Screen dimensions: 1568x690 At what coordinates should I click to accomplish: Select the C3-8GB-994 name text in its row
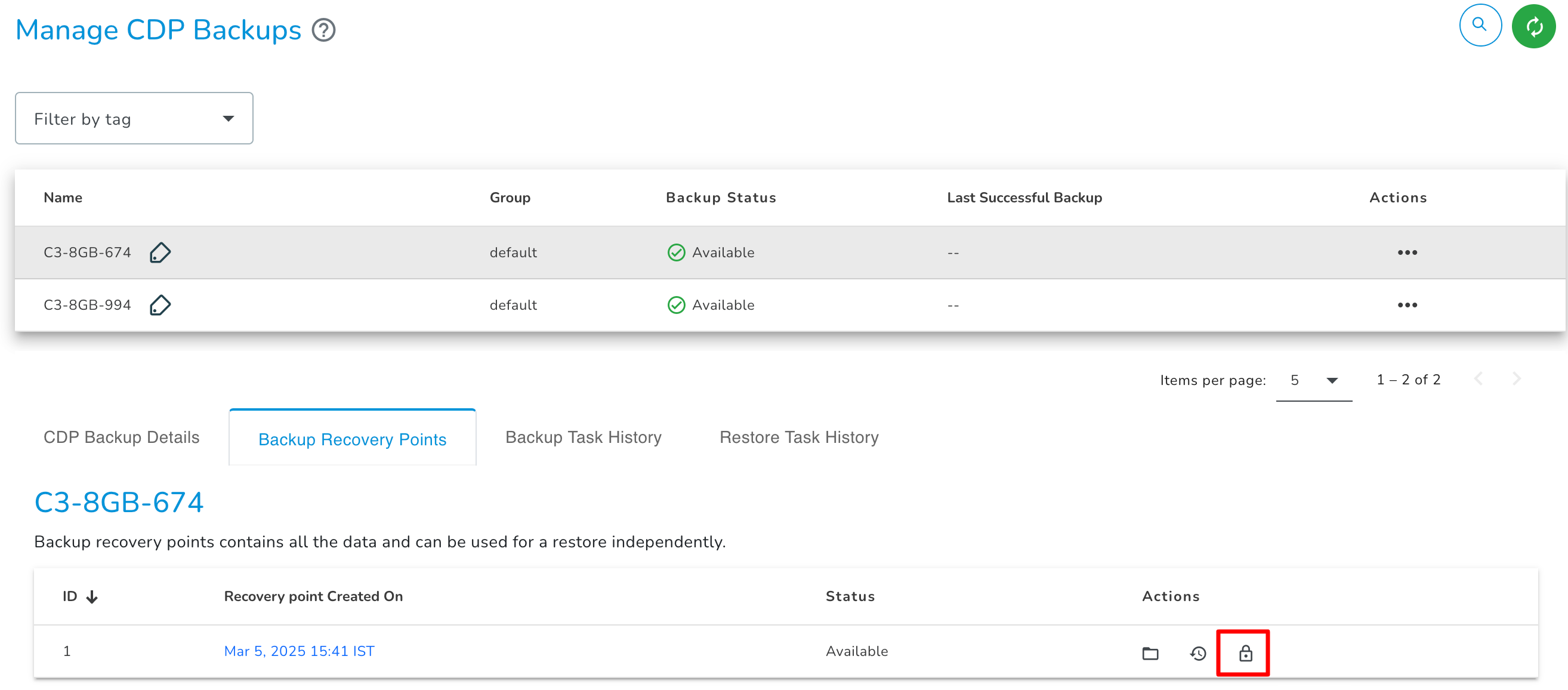pos(87,304)
